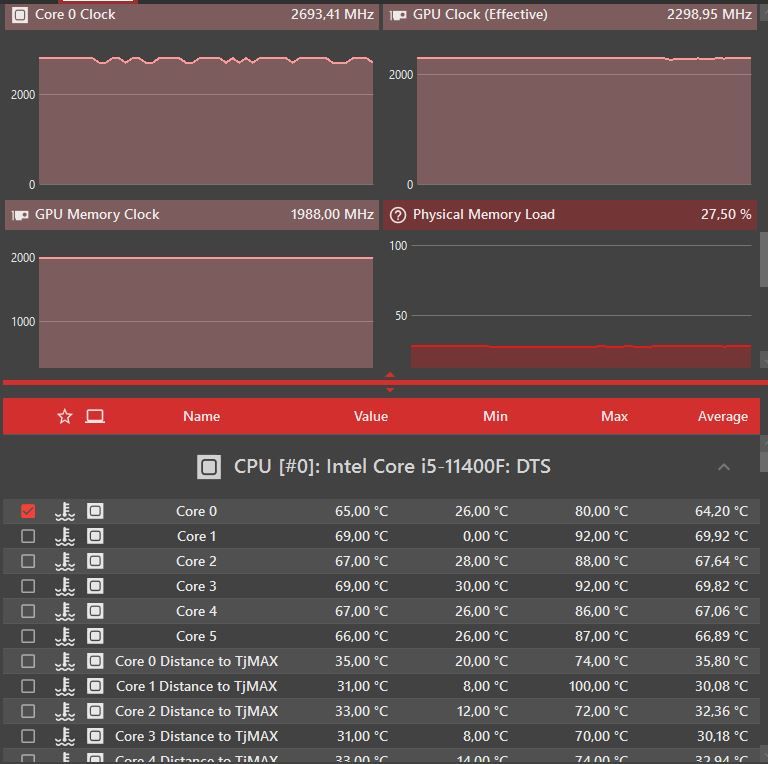Collapse the CPU [#0] Intel Core i5-11400F DTS group
Image resolution: width=768 pixels, height=764 pixels.
coord(724,467)
